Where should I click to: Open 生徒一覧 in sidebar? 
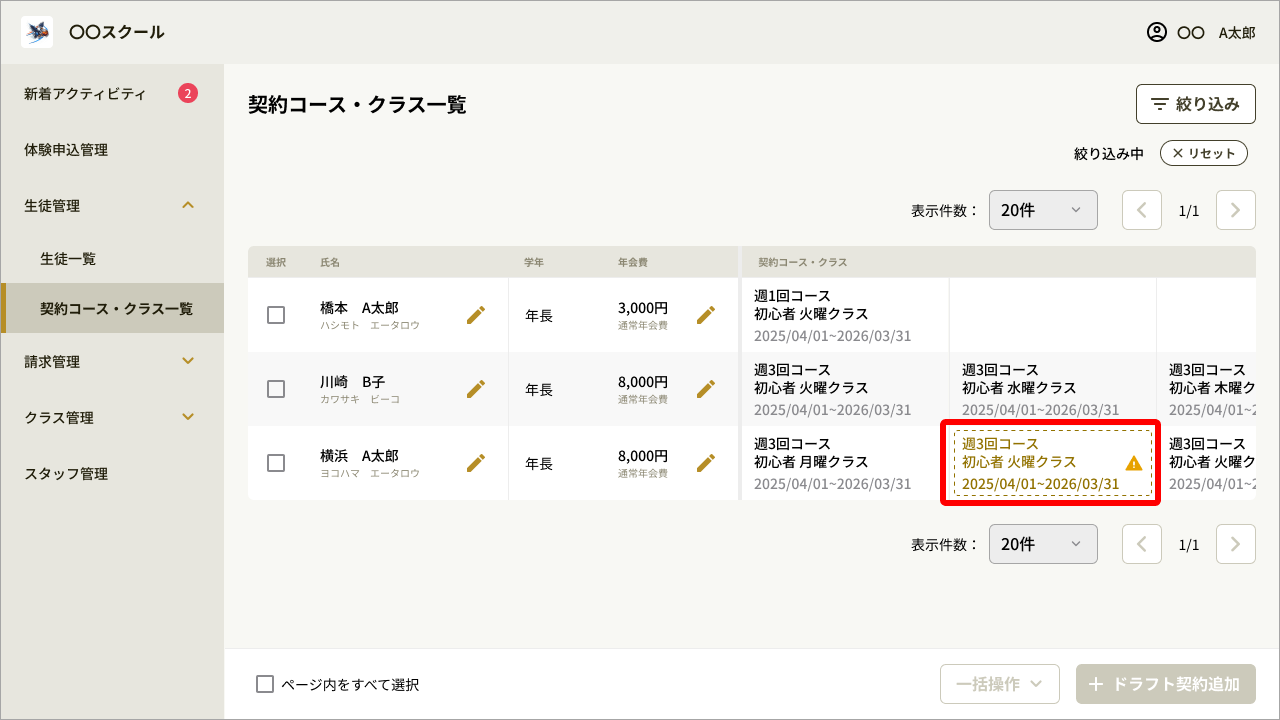point(68,259)
